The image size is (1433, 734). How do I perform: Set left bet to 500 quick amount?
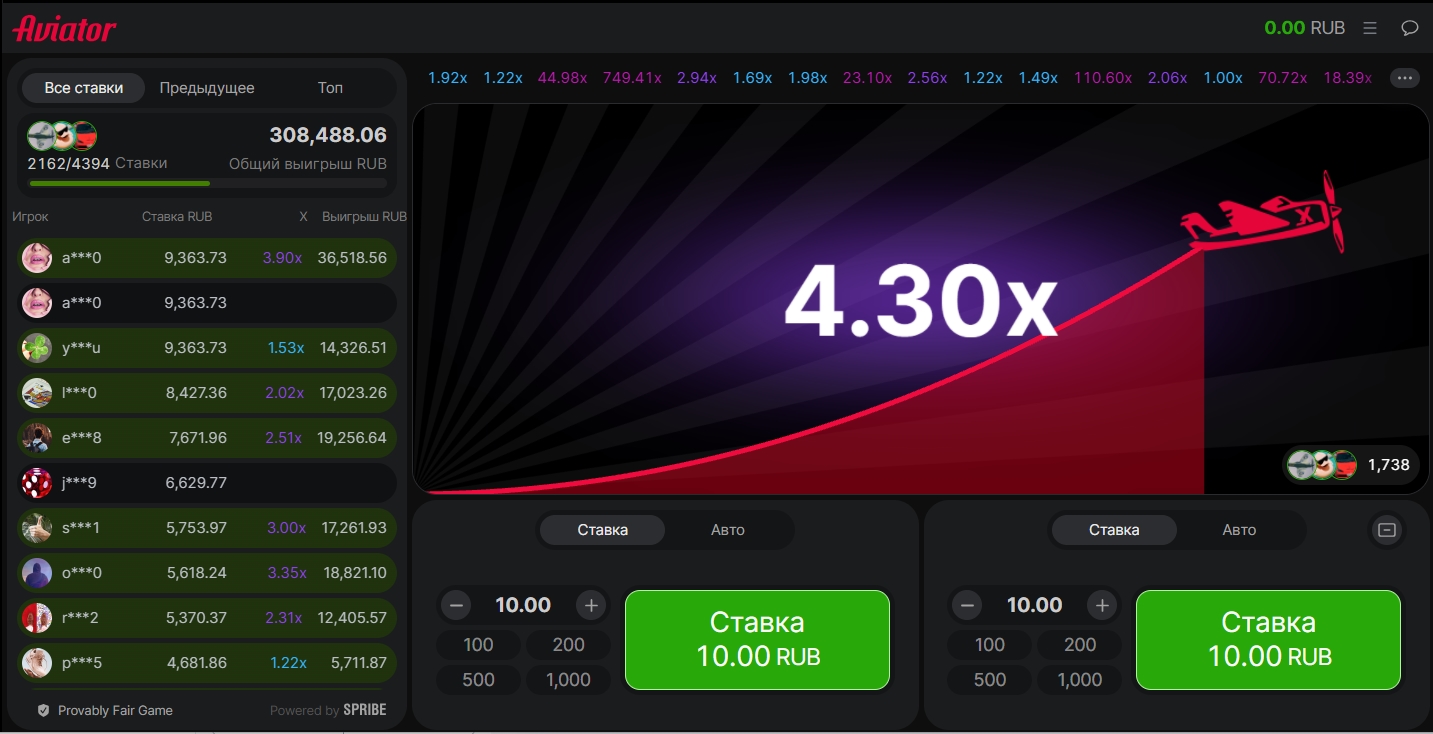tap(478, 679)
